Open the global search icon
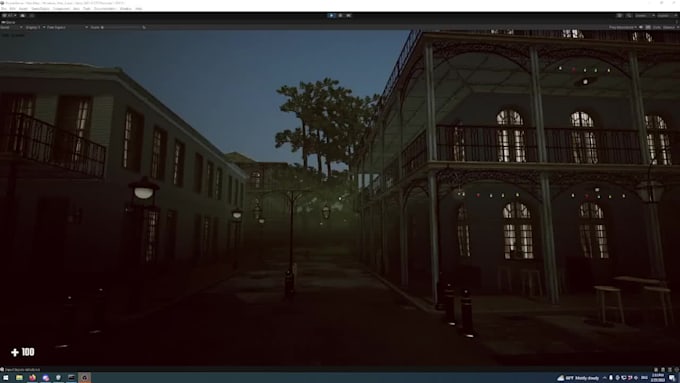 pyautogui.click(x=628, y=16)
